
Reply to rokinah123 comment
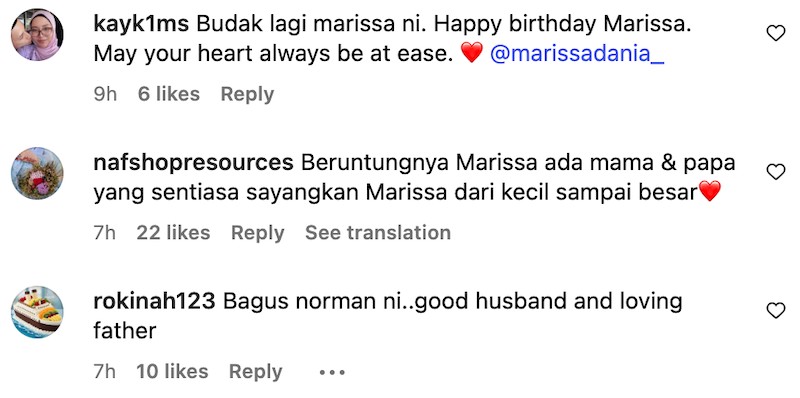point(256,372)
